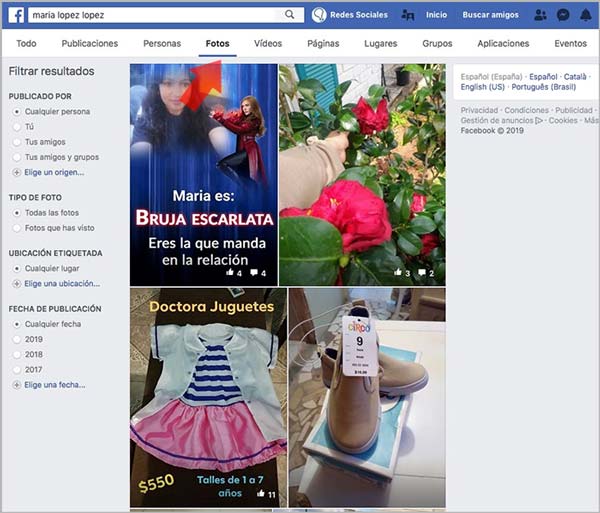Click the plus icon beside Elige una ubicación

pyautogui.click(x=16, y=284)
